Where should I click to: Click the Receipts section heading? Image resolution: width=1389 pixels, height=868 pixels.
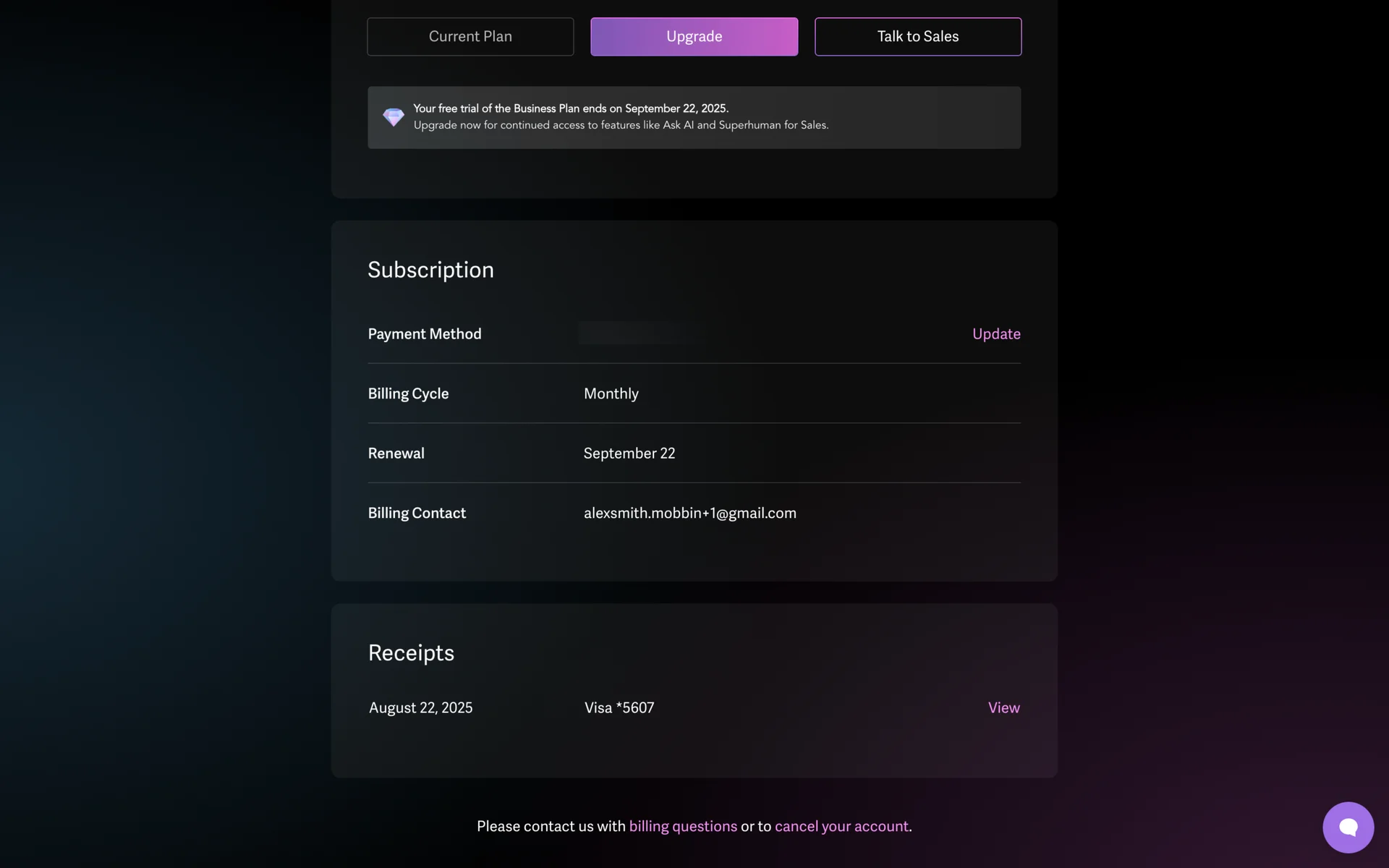pyautogui.click(x=411, y=652)
